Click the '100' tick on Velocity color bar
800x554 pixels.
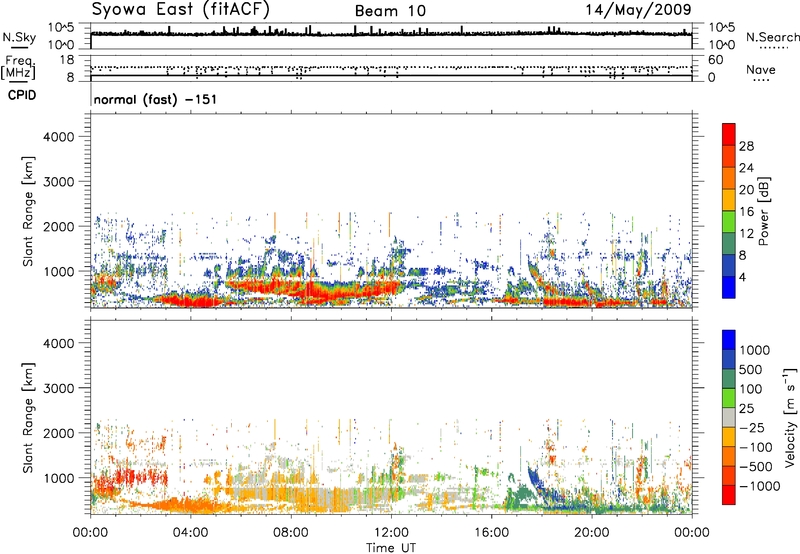pyautogui.click(x=751, y=389)
